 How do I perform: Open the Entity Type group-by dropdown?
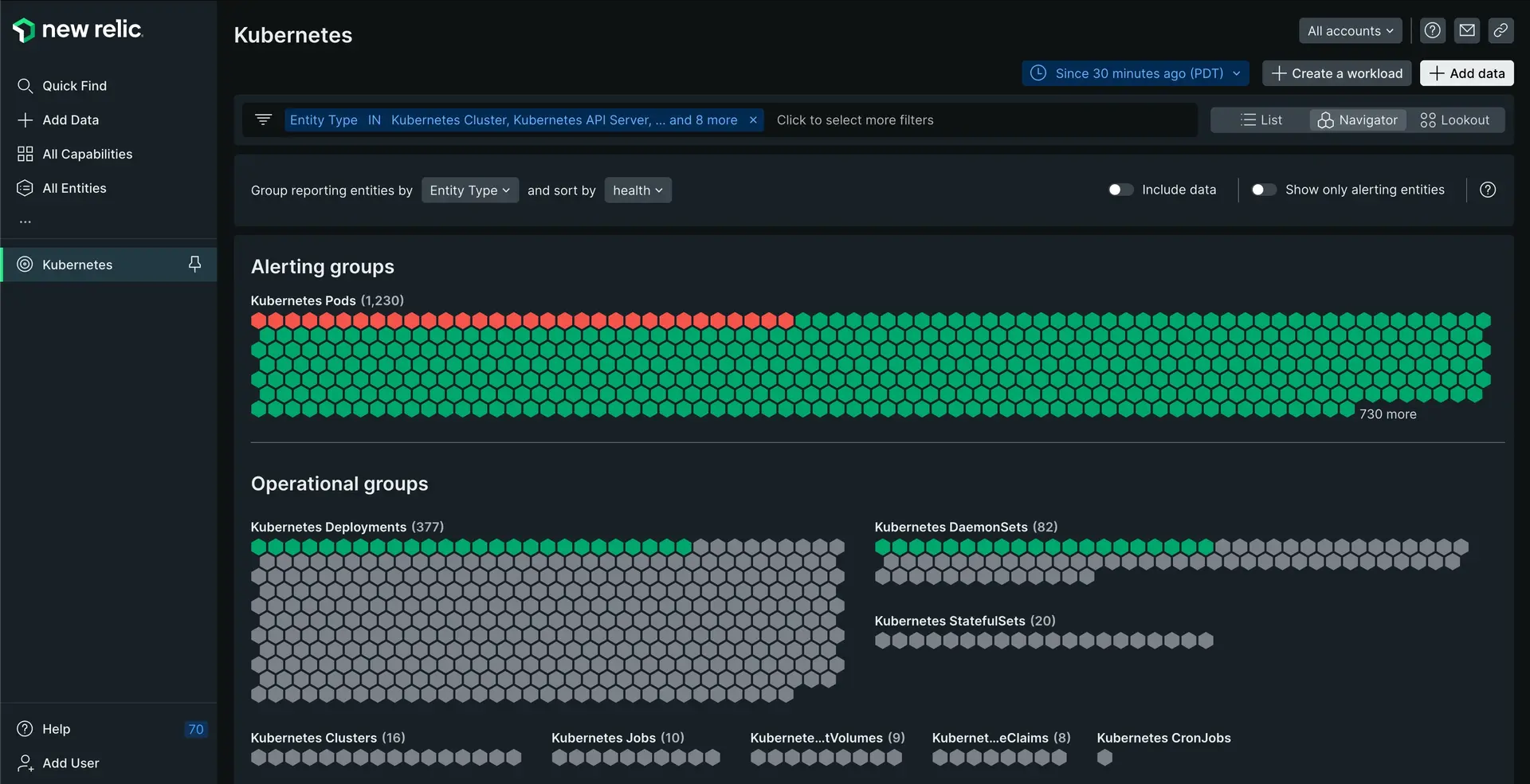point(469,190)
